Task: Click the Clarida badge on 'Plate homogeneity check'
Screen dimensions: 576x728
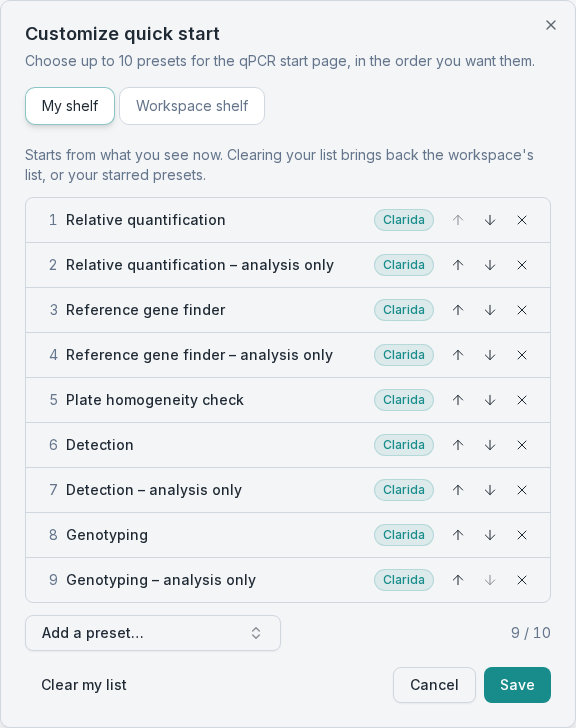Action: click(x=404, y=400)
